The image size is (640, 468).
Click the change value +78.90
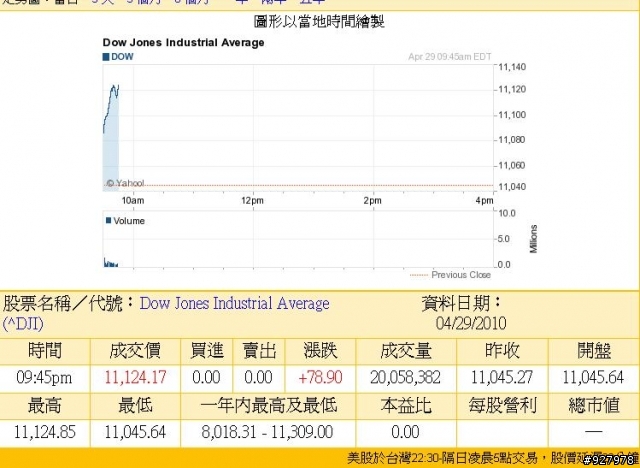(320, 377)
